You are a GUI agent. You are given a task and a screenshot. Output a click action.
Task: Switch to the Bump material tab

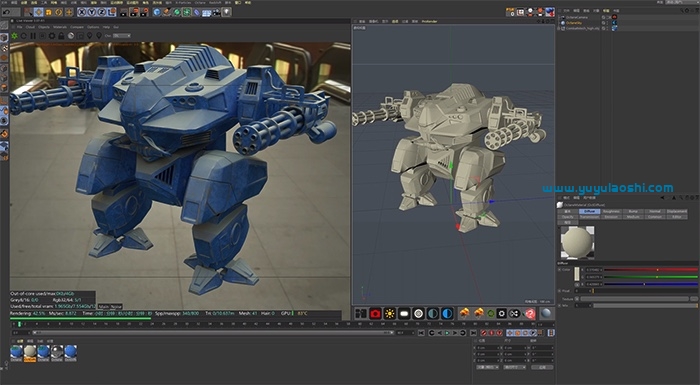pos(633,211)
